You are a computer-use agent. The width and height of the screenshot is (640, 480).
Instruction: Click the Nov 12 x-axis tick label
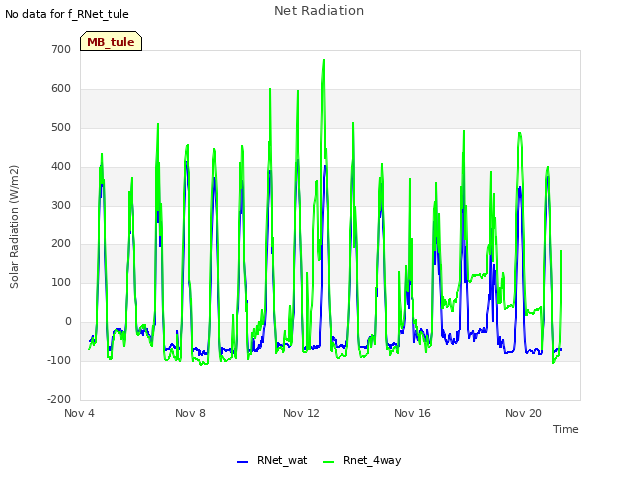pyautogui.click(x=301, y=413)
